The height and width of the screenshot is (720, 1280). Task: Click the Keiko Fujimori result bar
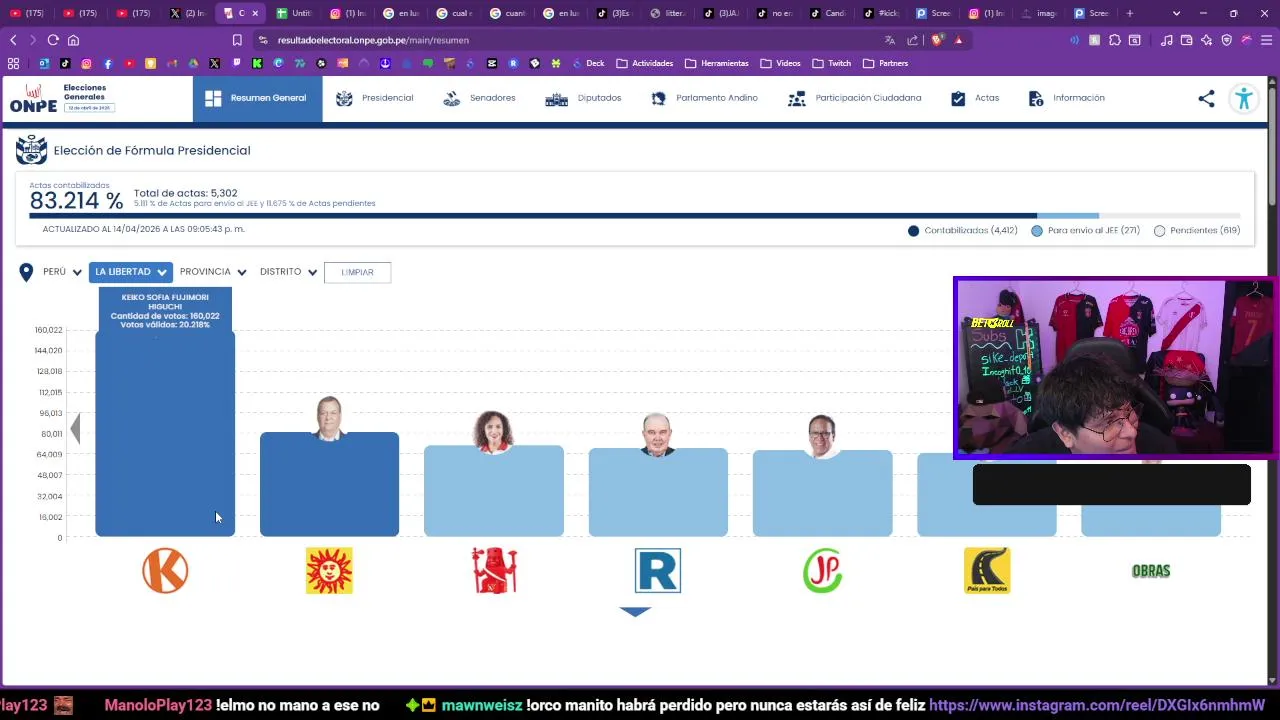coord(165,433)
